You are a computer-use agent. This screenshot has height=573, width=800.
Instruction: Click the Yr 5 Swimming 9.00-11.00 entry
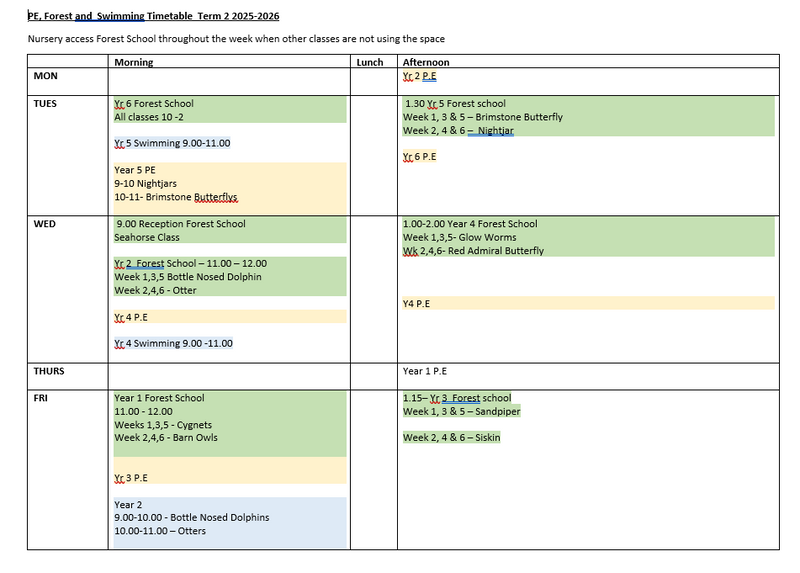tap(172, 144)
